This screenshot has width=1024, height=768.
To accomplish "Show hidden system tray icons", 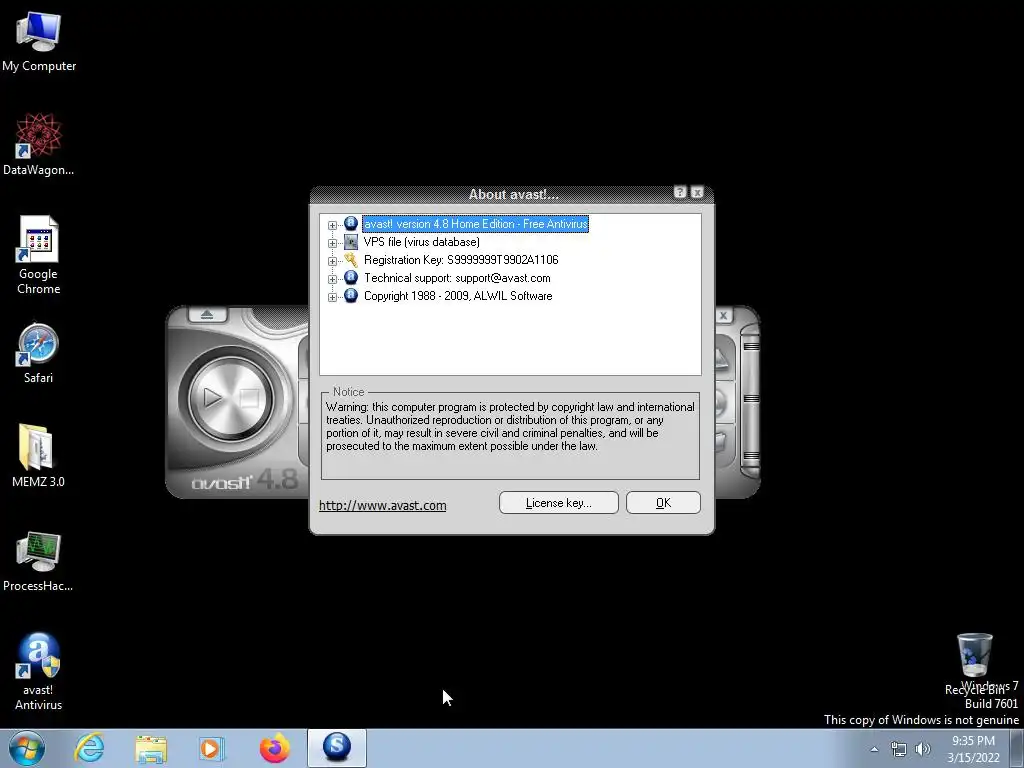I will pos(874,749).
